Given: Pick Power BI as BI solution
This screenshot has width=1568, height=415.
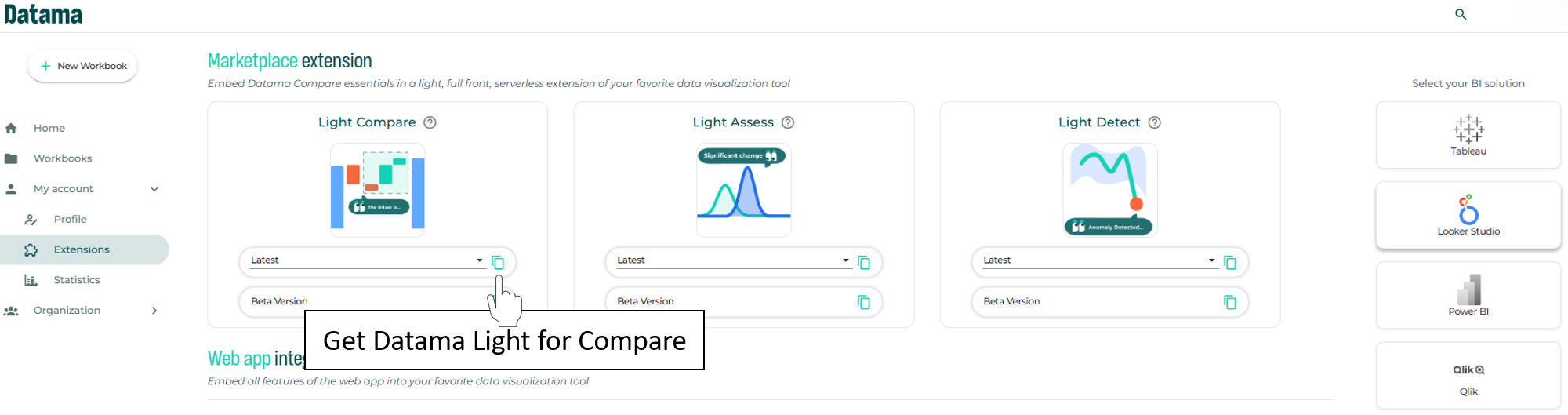Looking at the screenshot, I should pyautogui.click(x=1468, y=296).
